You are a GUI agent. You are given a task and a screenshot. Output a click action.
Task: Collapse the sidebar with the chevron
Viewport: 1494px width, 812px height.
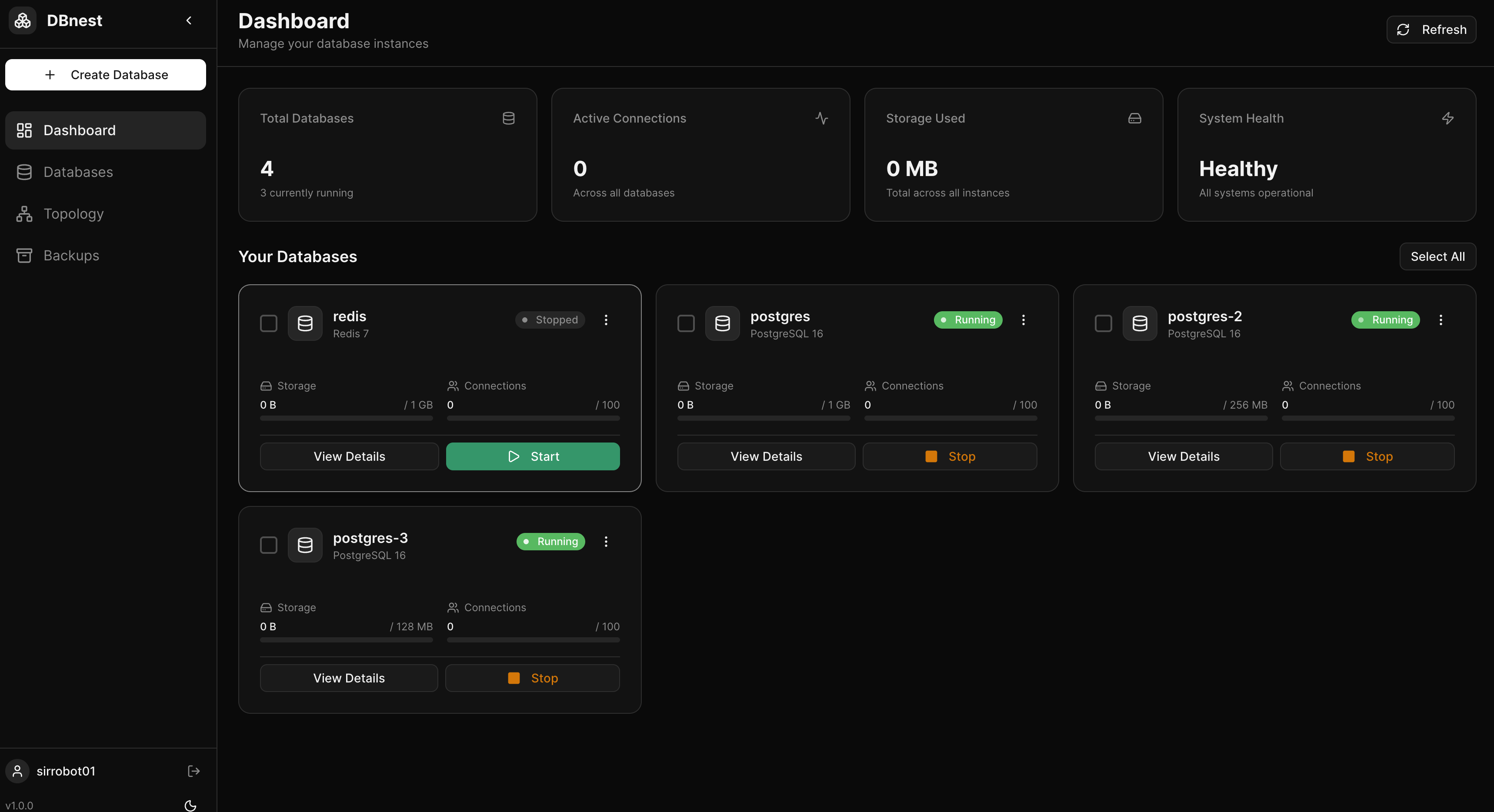[189, 20]
